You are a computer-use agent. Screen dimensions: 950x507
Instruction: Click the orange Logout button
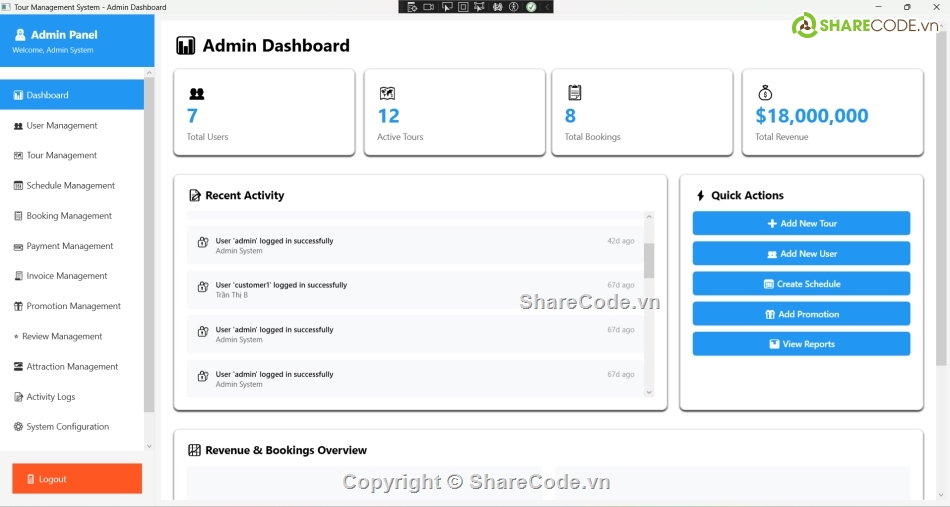[x=77, y=479]
